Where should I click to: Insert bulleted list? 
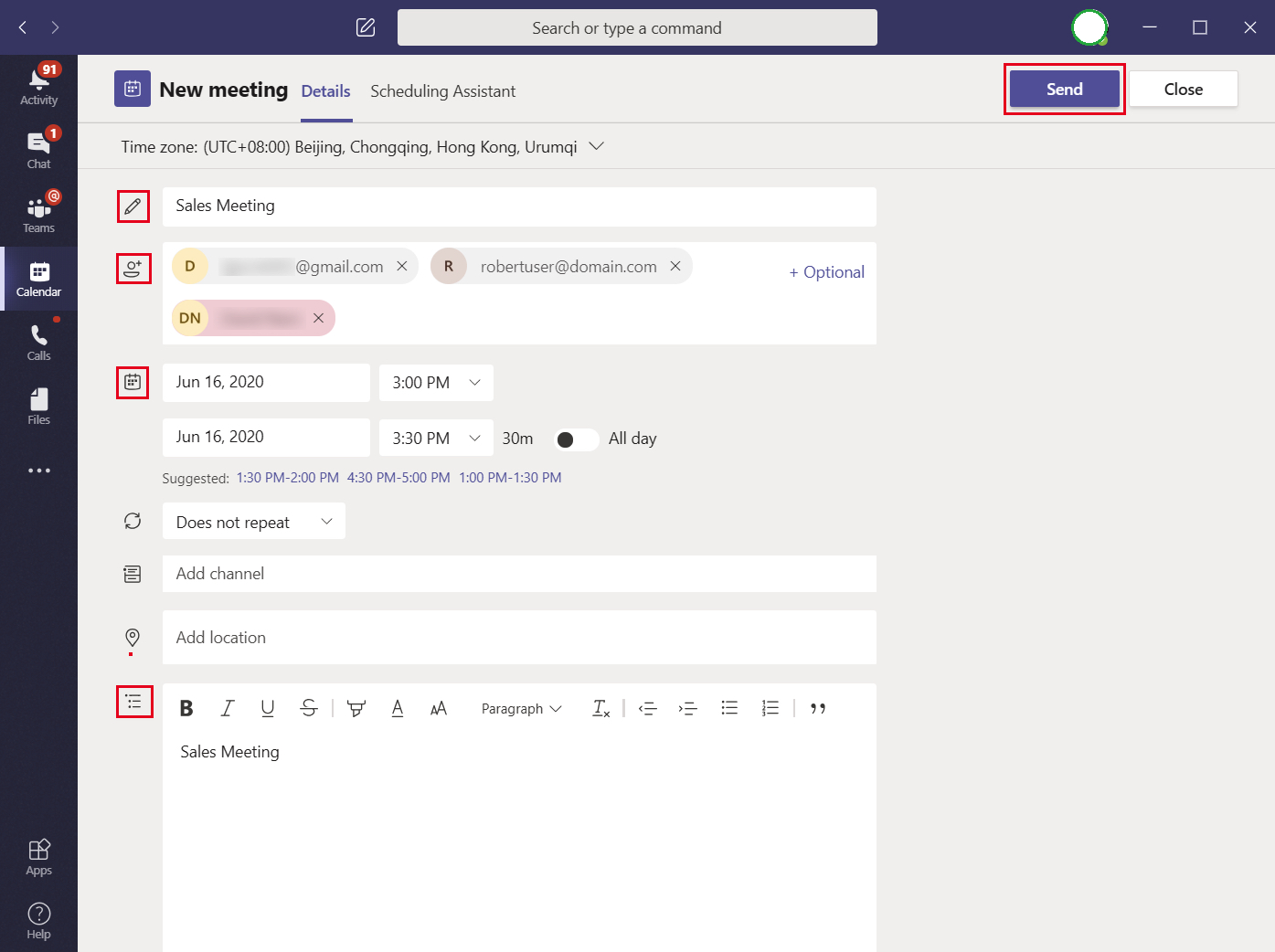[729, 708]
